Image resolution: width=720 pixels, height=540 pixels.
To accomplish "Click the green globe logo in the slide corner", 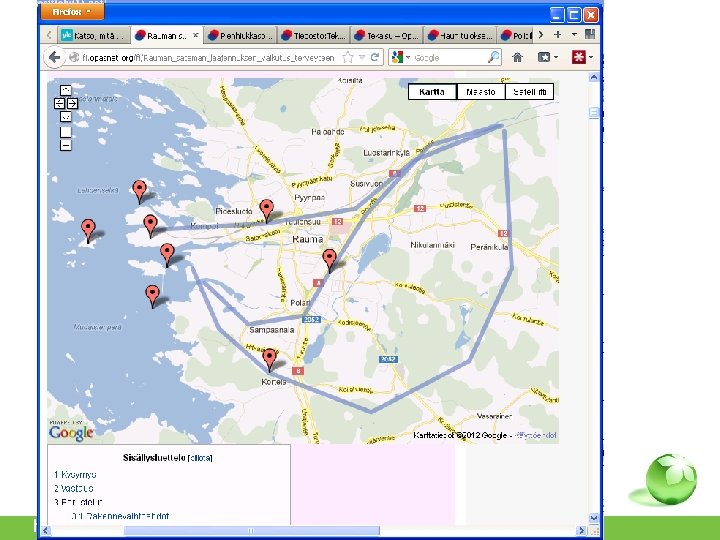I will 671,479.
